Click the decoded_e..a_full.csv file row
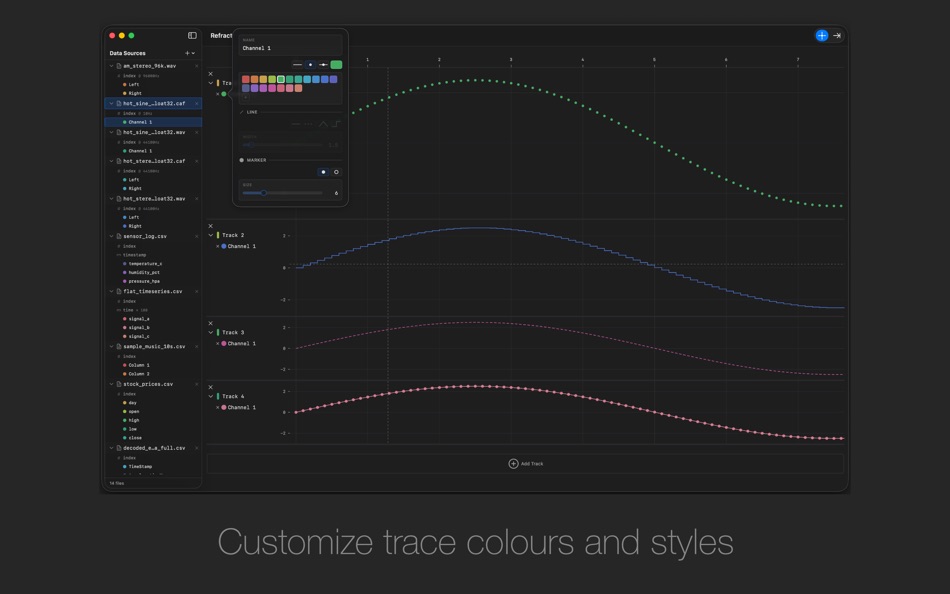Image resolution: width=950 pixels, height=594 pixels. pos(153,449)
